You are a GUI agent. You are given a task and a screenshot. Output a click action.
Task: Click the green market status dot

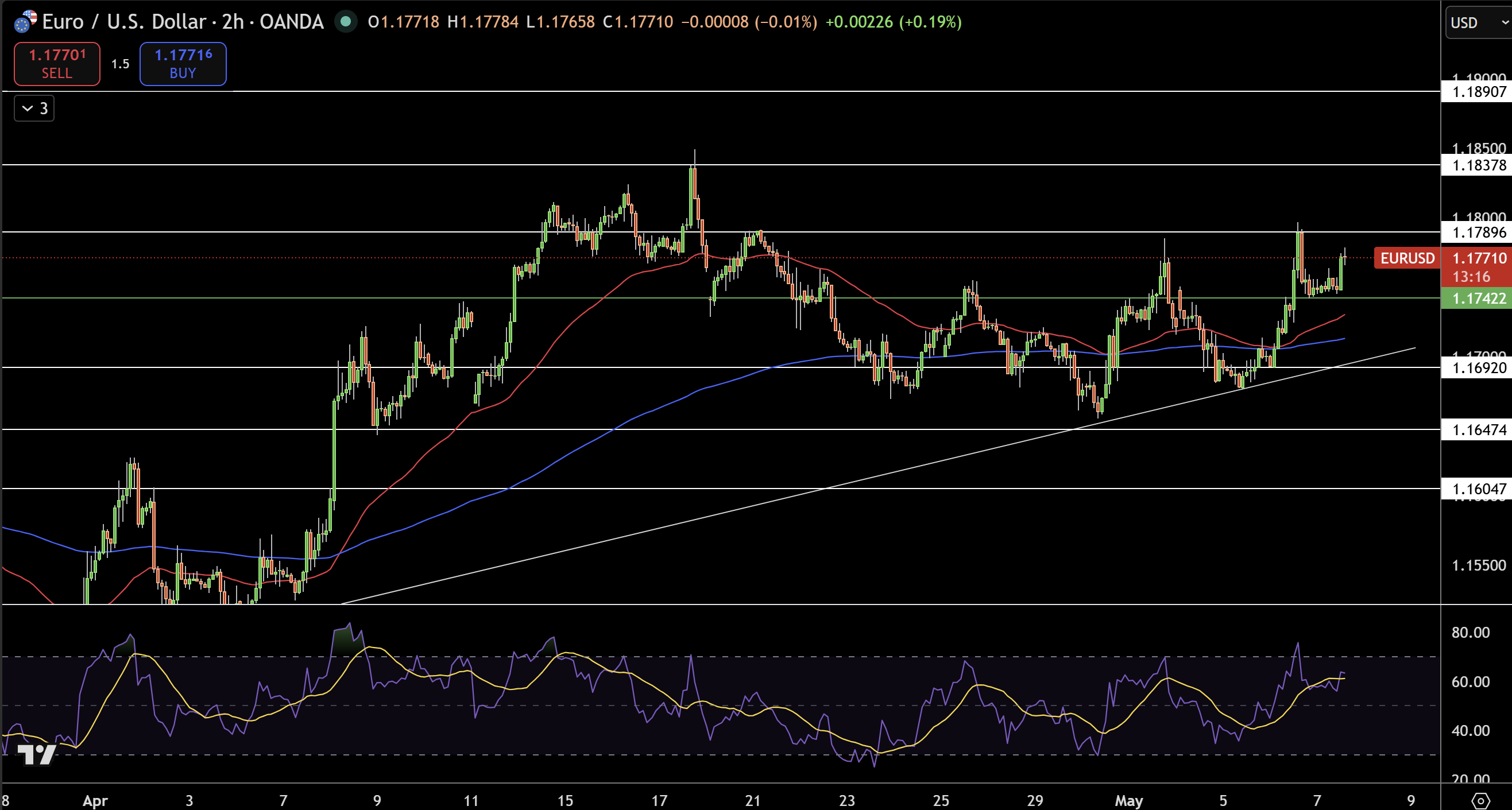[x=346, y=22]
